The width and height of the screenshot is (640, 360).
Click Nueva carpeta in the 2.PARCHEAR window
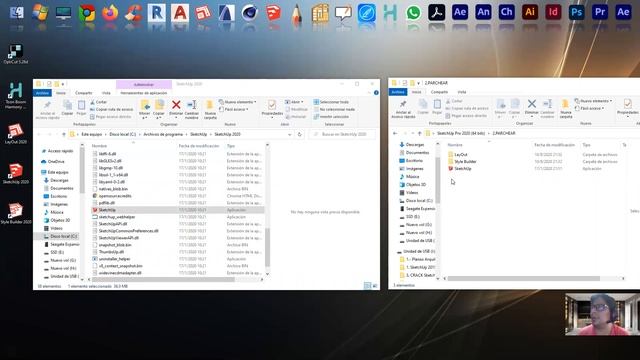566,109
